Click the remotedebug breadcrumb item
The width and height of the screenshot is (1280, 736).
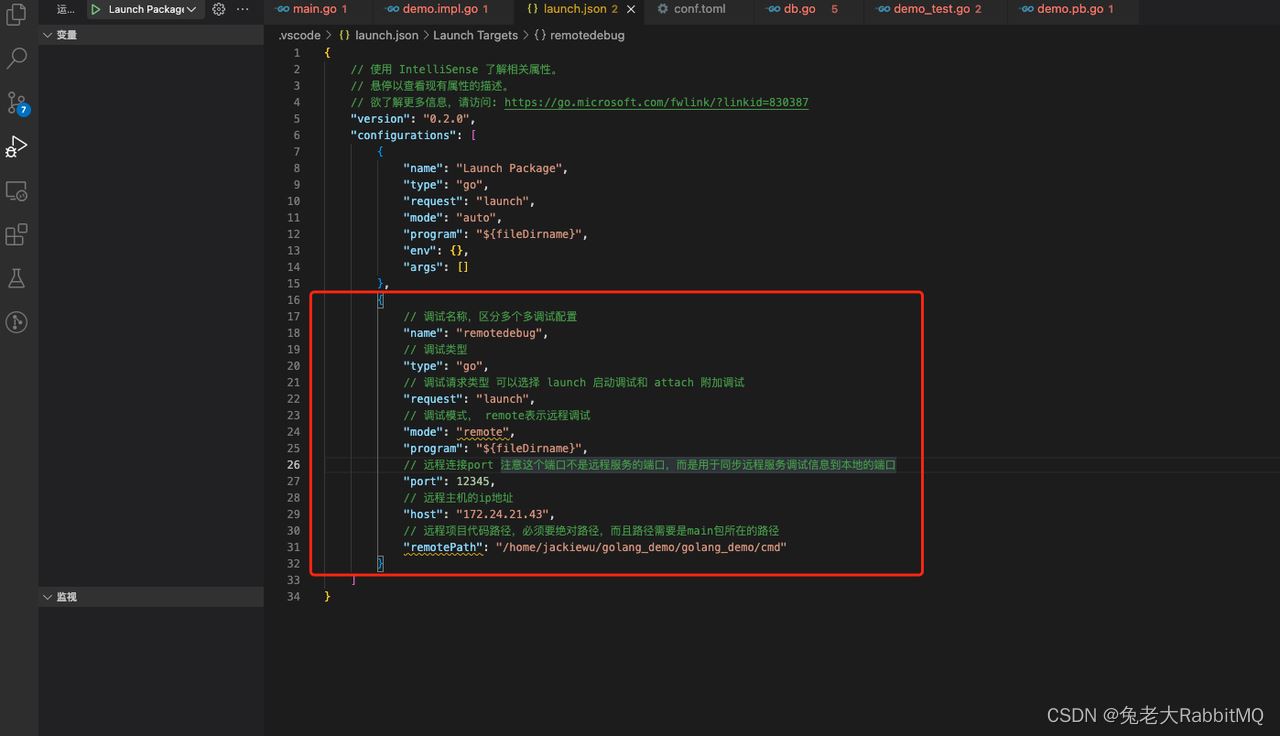585,34
